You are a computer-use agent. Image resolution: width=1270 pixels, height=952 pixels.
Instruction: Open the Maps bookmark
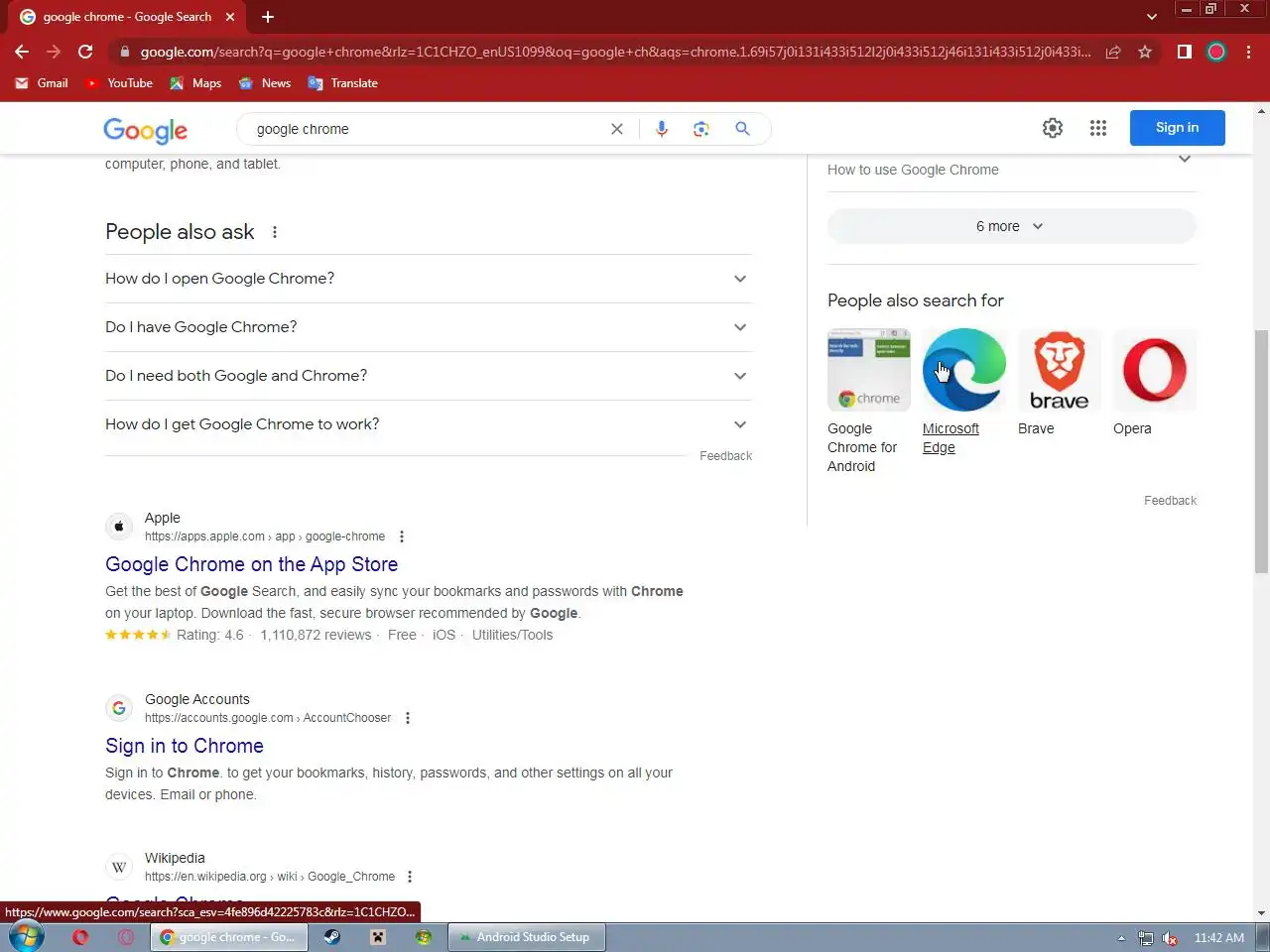(x=195, y=83)
